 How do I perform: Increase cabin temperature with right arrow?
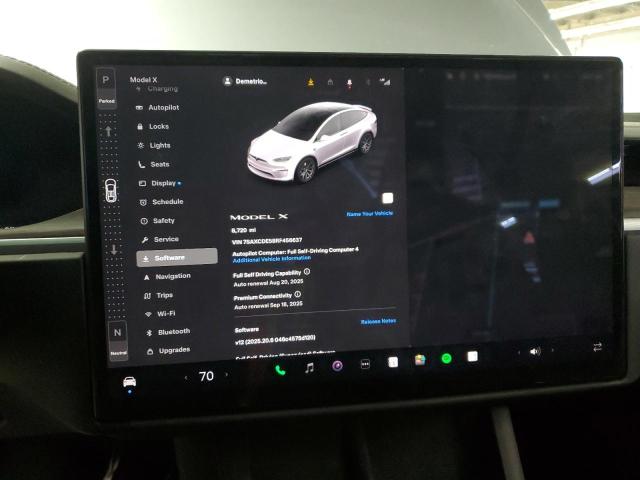227,375
